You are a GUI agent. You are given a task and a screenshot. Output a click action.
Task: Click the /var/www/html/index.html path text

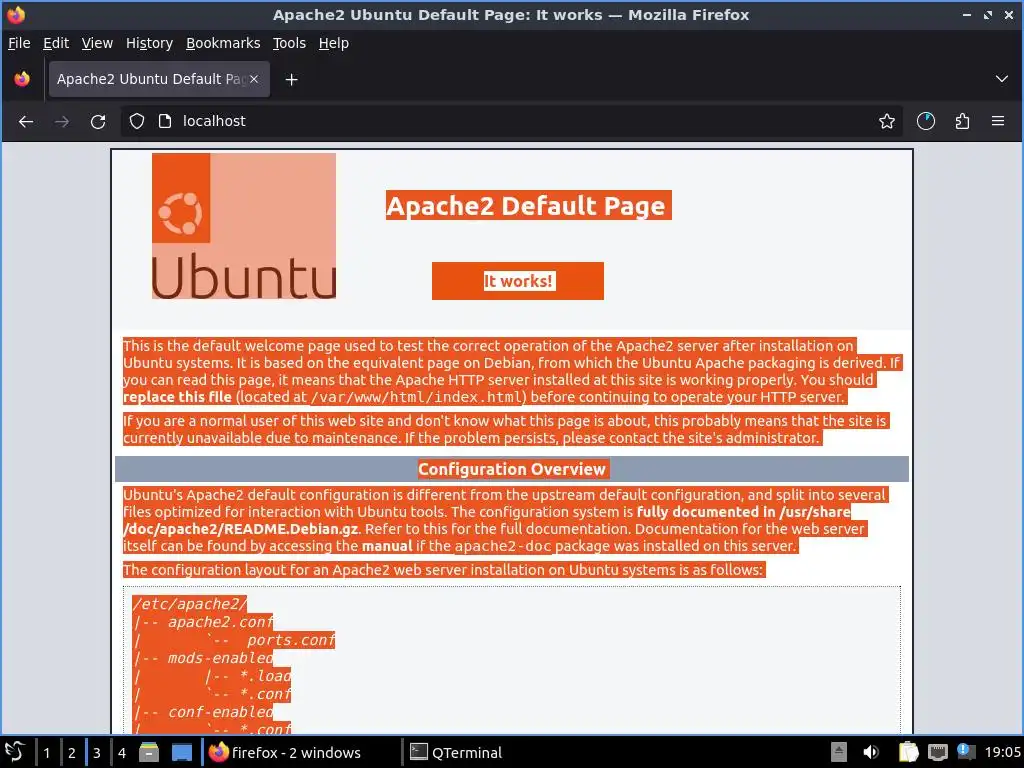(x=416, y=397)
